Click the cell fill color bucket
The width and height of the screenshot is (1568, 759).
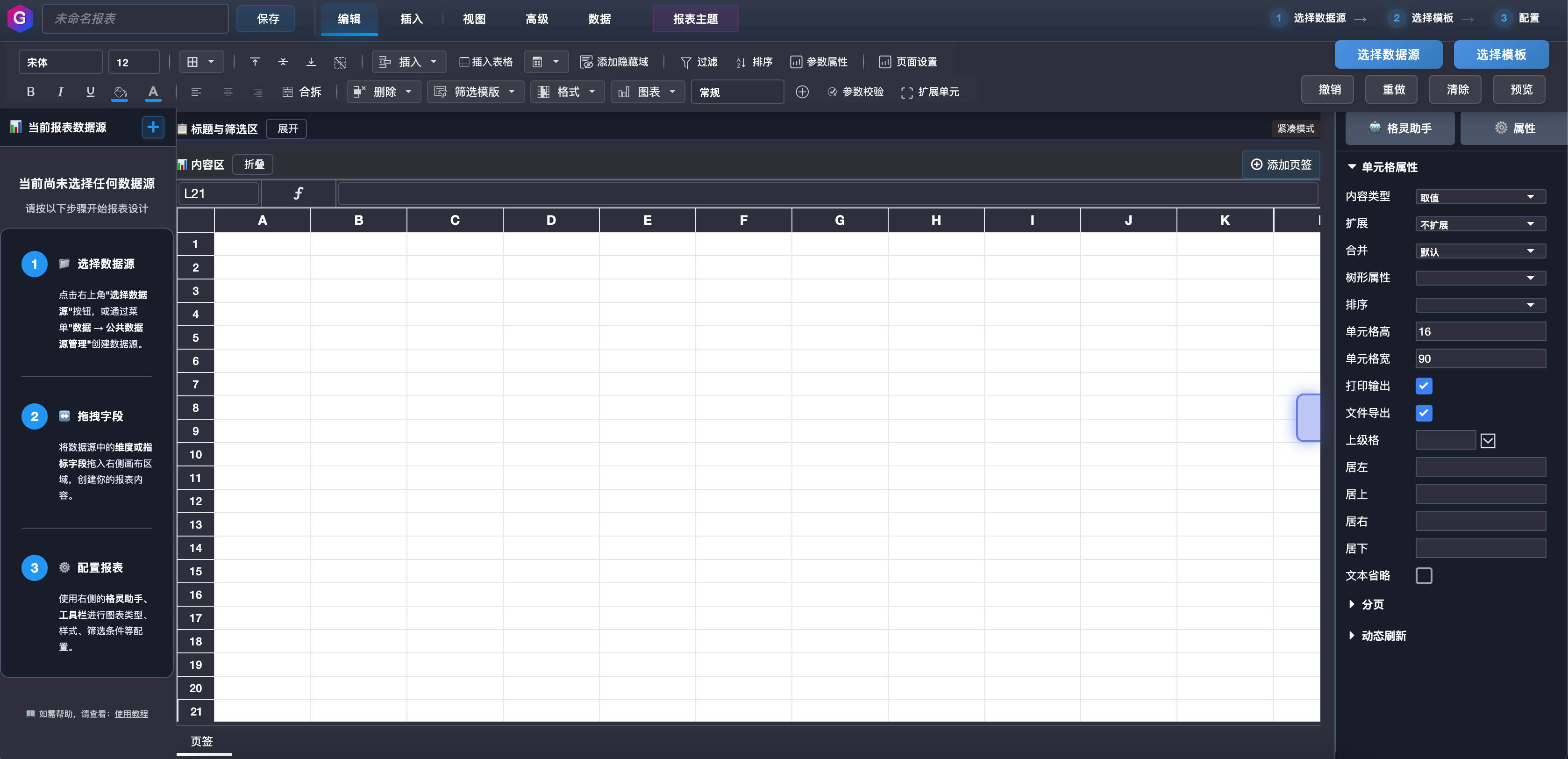[120, 92]
